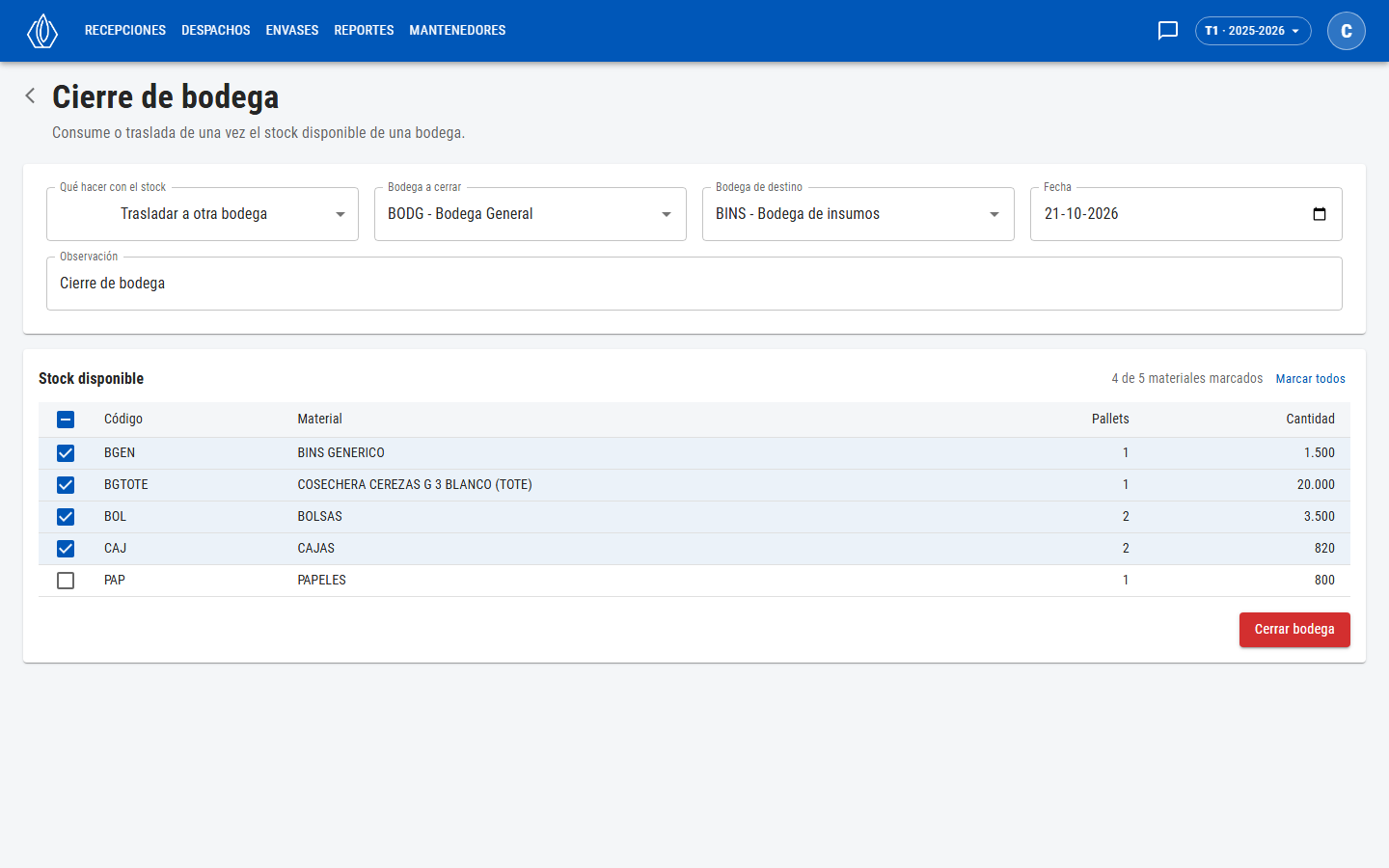Image resolution: width=1389 pixels, height=868 pixels.
Task: Open the calendar picker in Fecha field
Action: point(1320,214)
